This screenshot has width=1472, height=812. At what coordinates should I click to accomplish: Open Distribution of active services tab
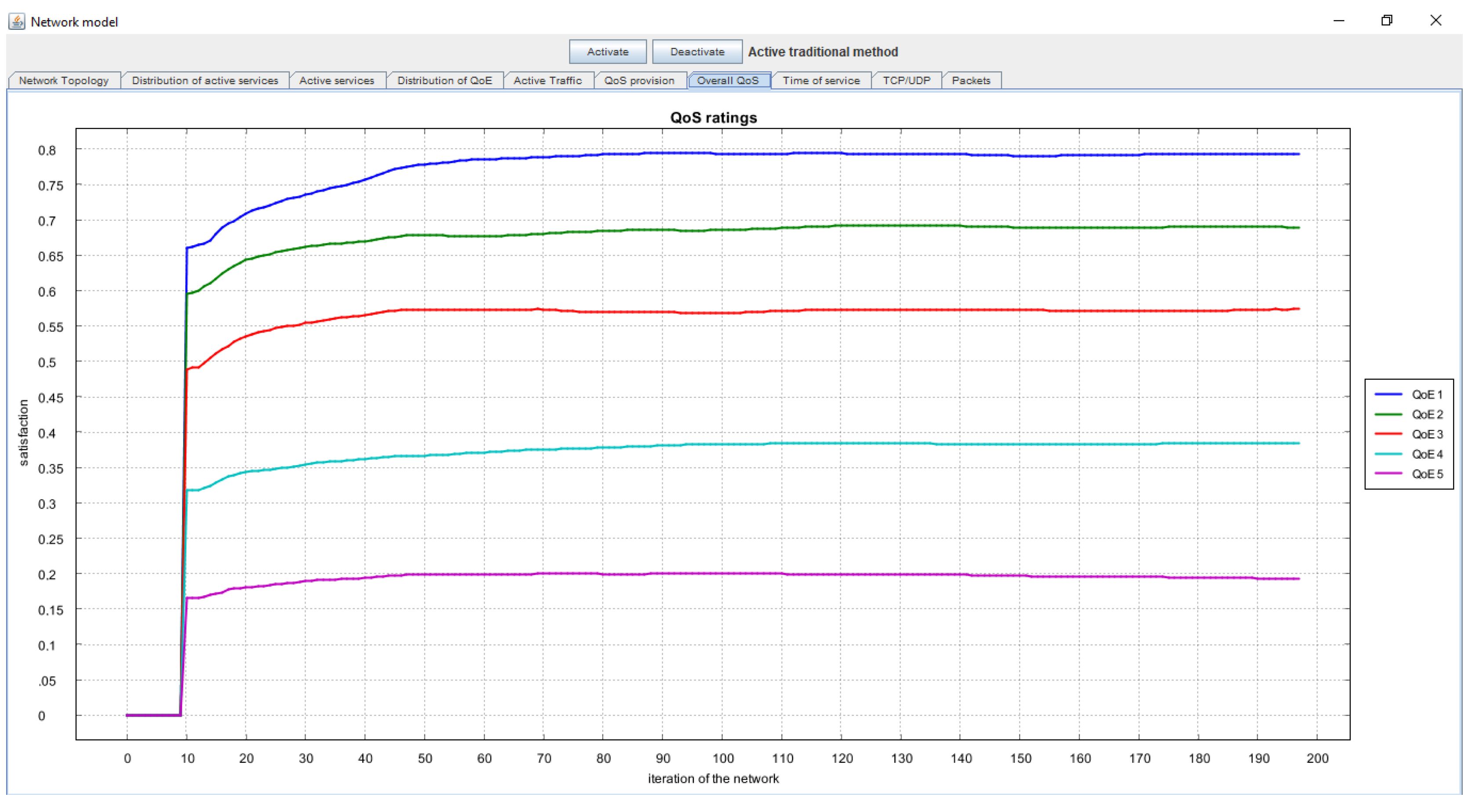point(204,80)
